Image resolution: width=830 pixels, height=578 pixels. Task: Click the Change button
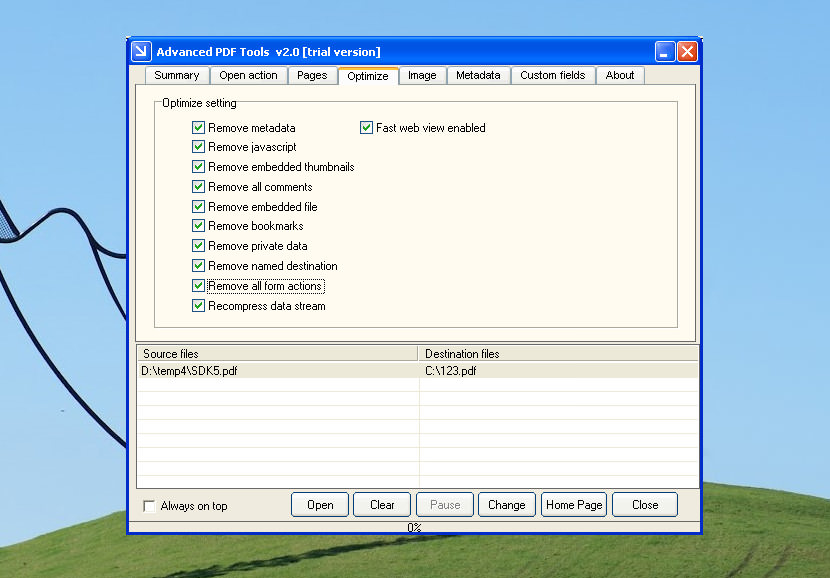tap(507, 505)
